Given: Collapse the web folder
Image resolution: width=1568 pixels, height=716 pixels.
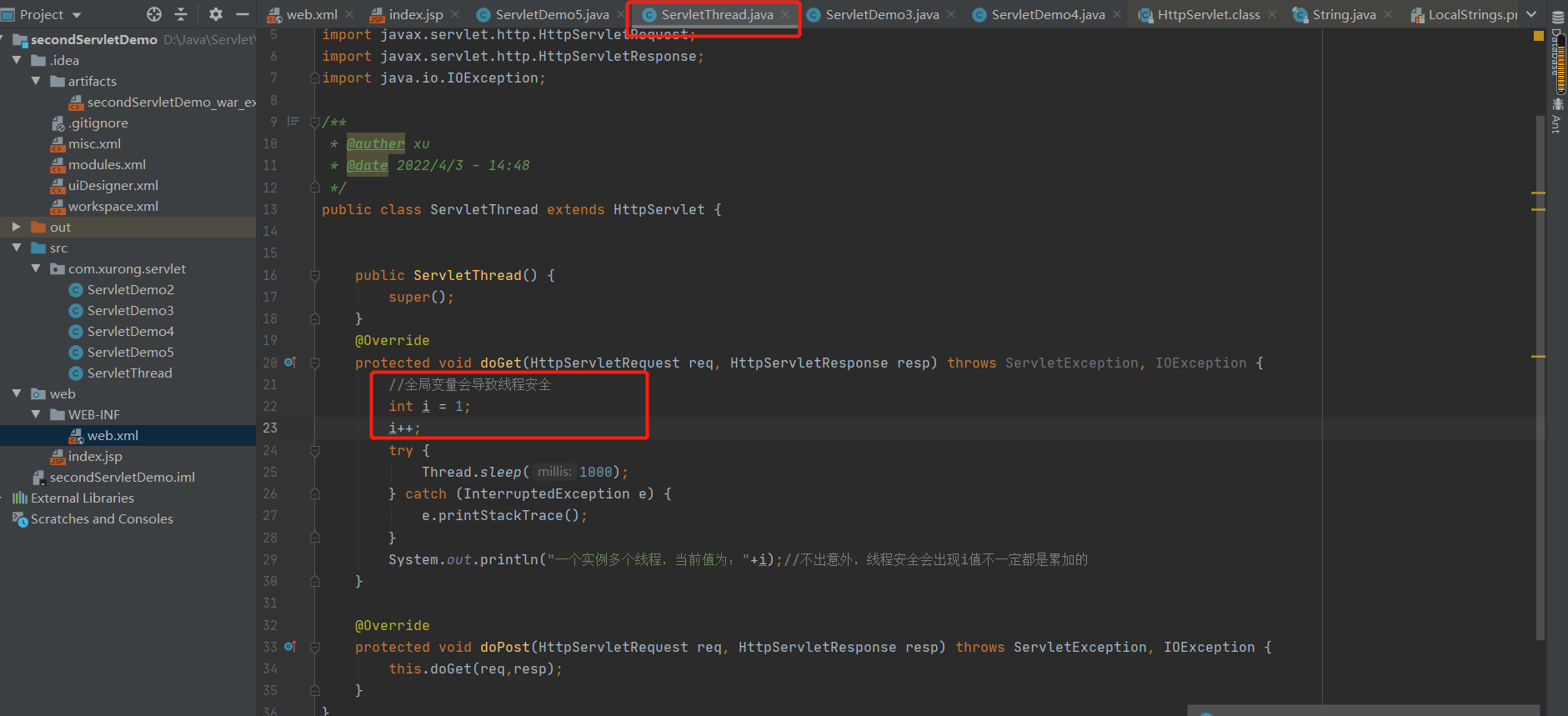Looking at the screenshot, I should pos(17,393).
